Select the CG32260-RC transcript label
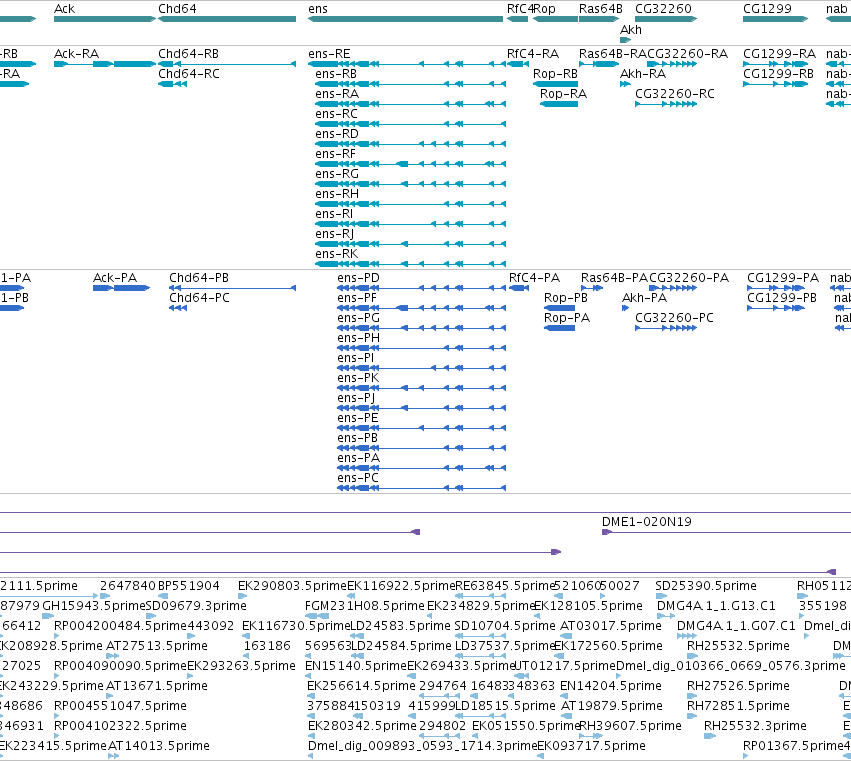 (675, 94)
